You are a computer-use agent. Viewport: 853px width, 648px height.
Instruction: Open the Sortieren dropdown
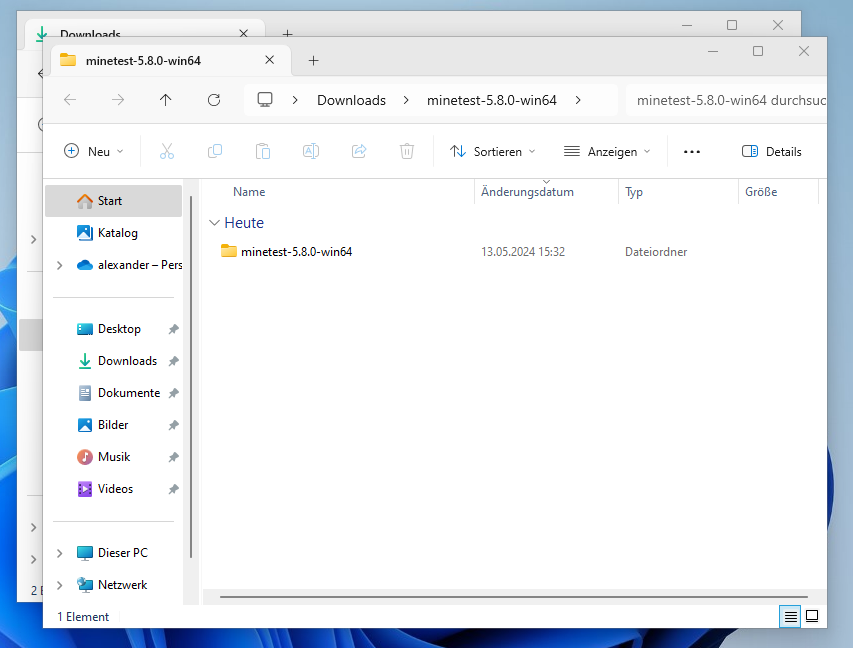pos(492,151)
